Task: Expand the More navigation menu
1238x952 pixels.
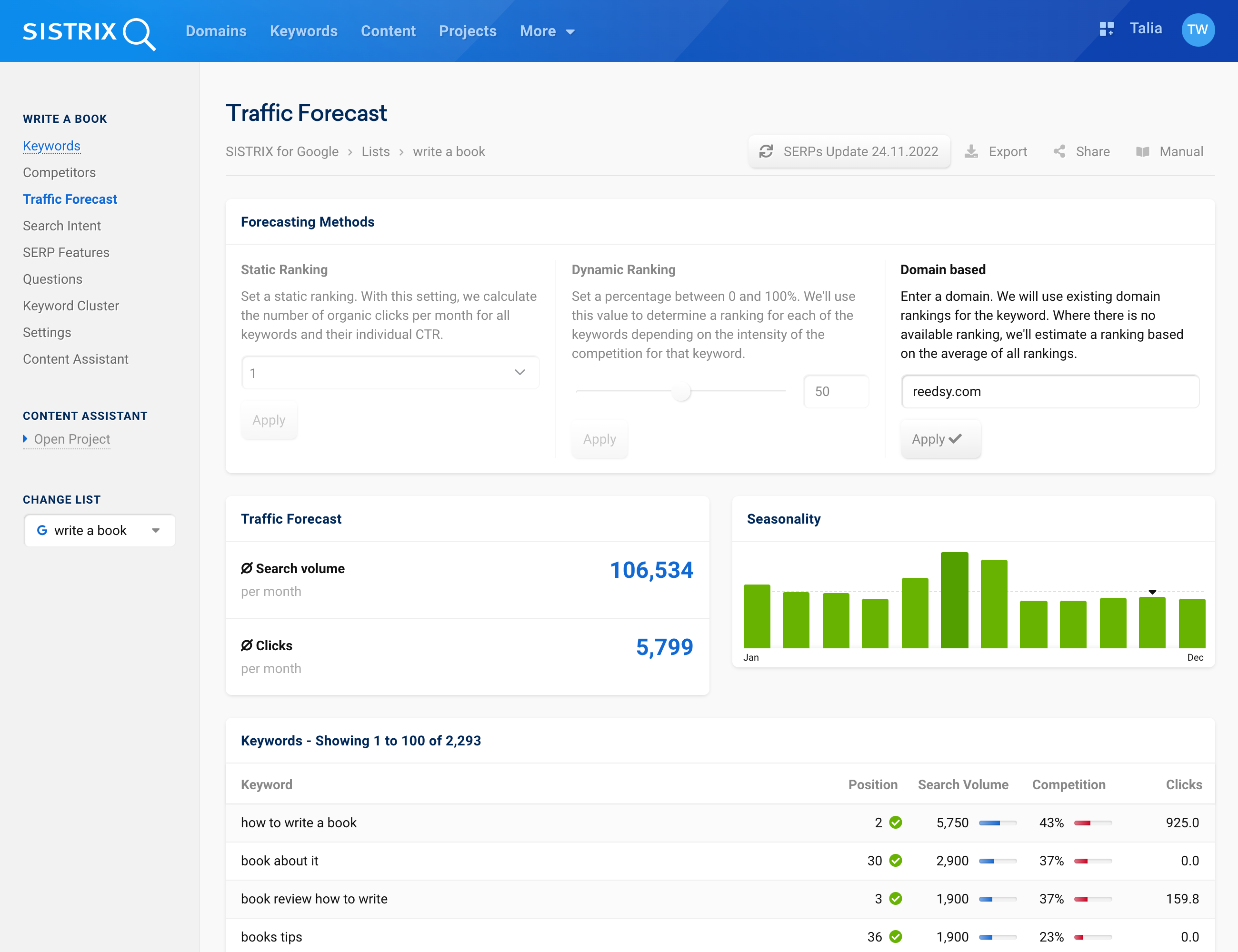Action: tap(548, 31)
